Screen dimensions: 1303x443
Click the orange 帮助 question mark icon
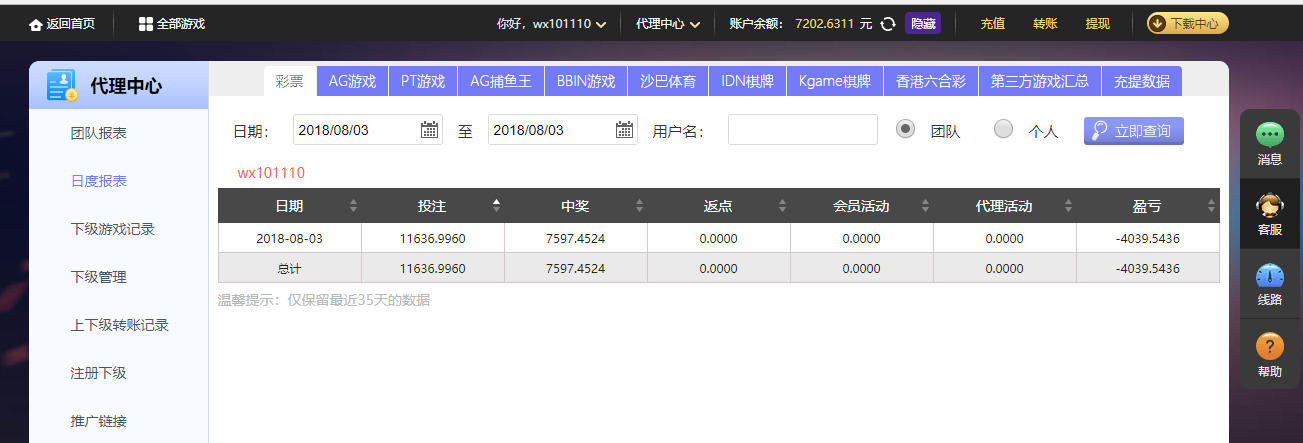click(x=1270, y=346)
